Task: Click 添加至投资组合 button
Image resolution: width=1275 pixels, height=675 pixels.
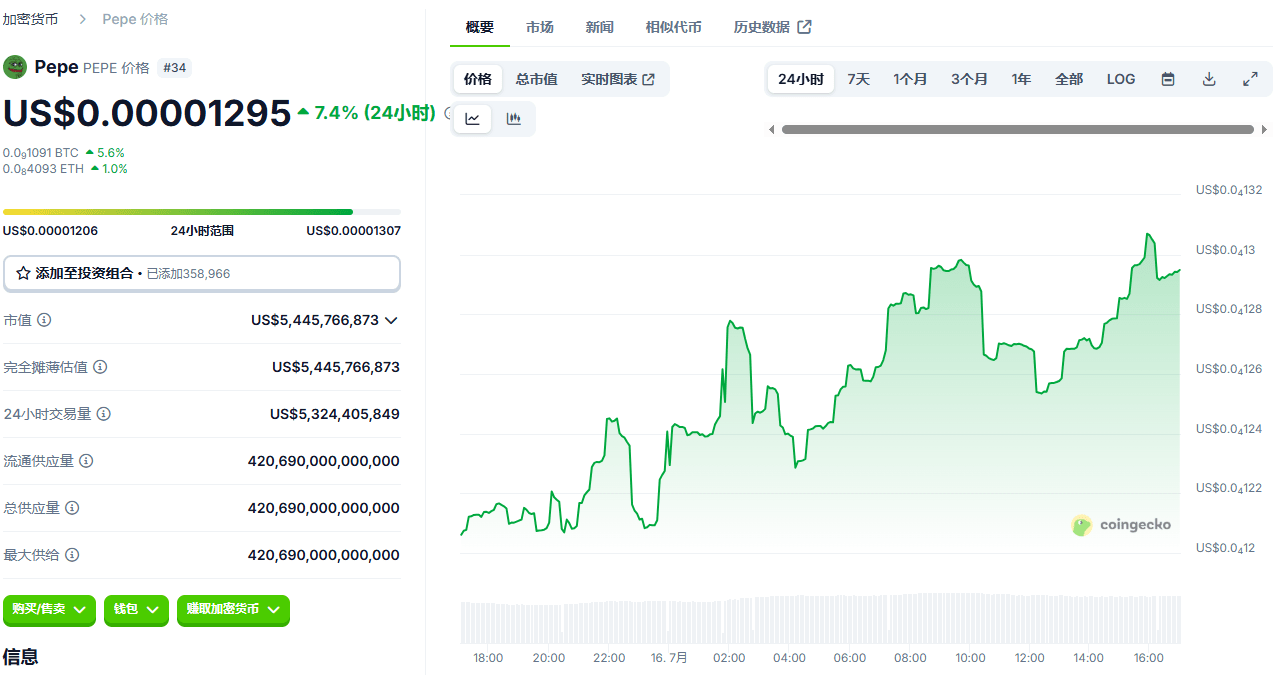Action: (202, 273)
